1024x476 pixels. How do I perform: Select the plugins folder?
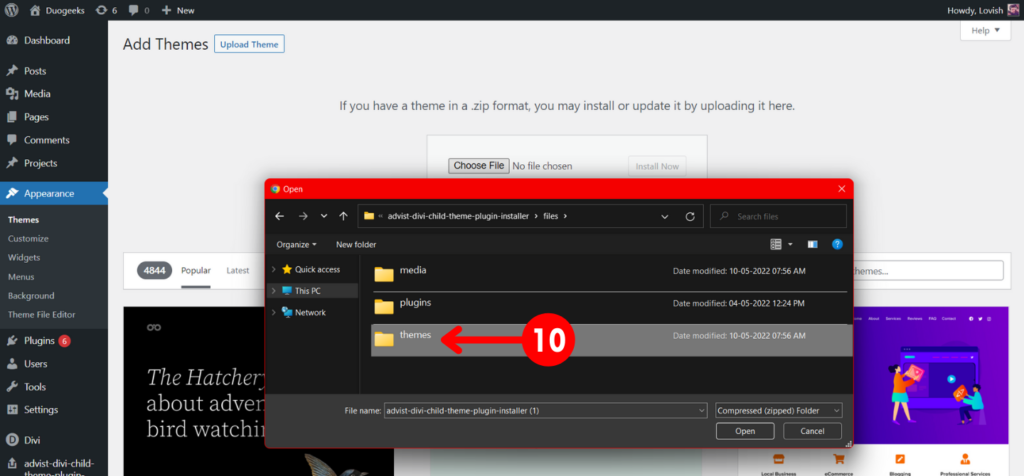coord(611,306)
